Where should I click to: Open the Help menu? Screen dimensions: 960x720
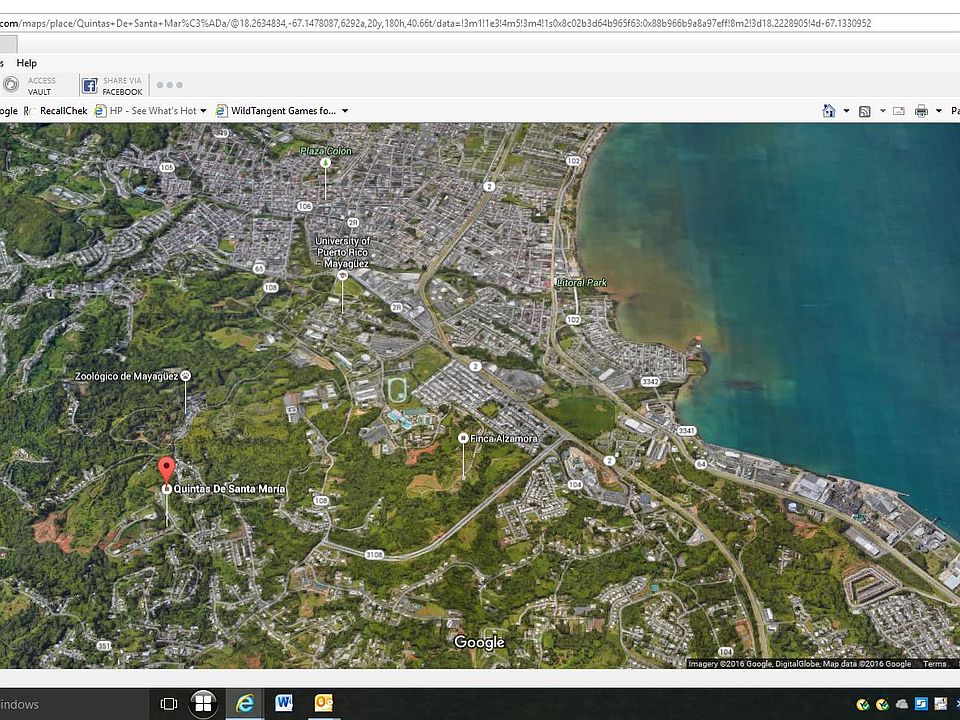pyautogui.click(x=26, y=63)
